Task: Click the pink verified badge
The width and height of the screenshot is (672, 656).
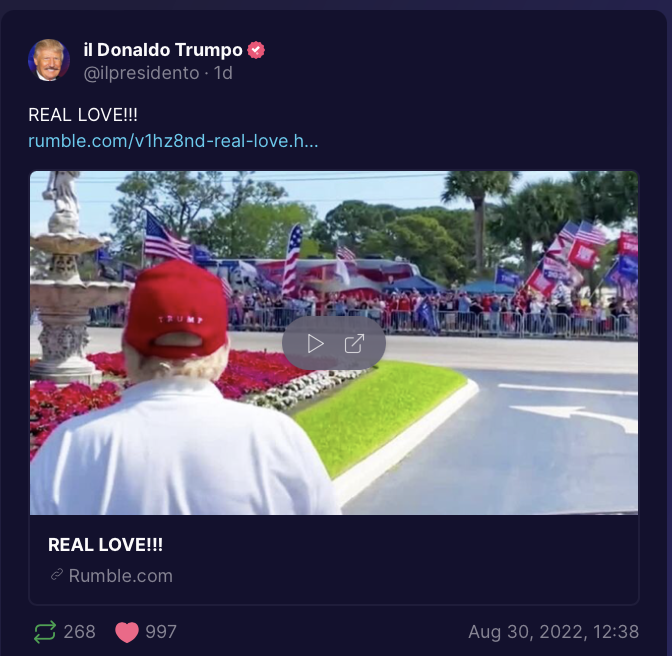Action: pos(256,50)
